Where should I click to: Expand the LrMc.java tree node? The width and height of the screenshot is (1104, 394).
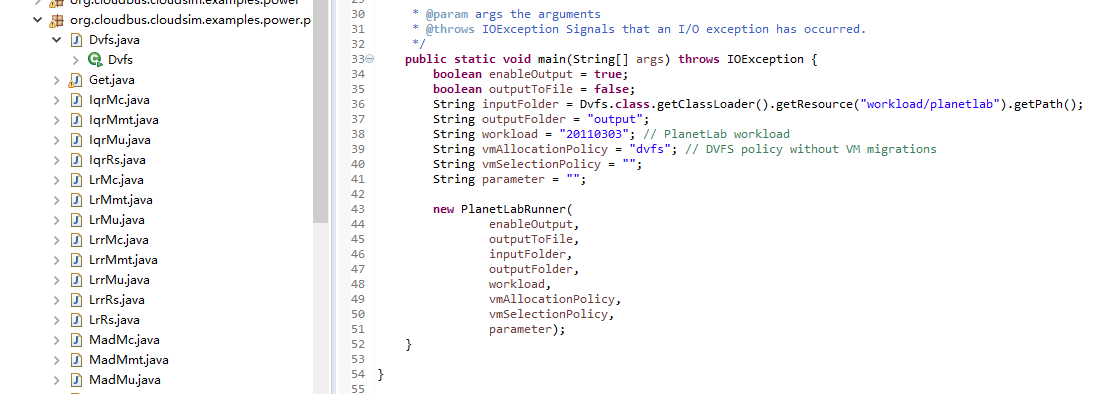point(57,180)
